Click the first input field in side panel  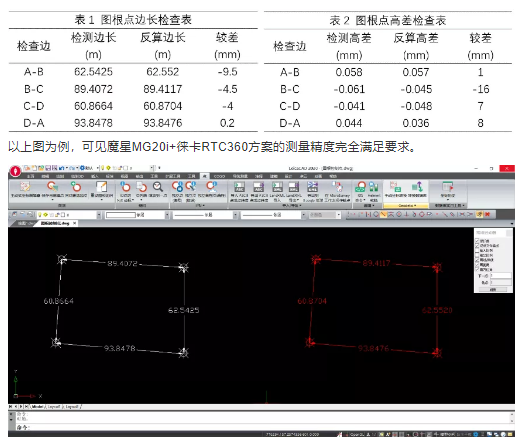coord(501,276)
